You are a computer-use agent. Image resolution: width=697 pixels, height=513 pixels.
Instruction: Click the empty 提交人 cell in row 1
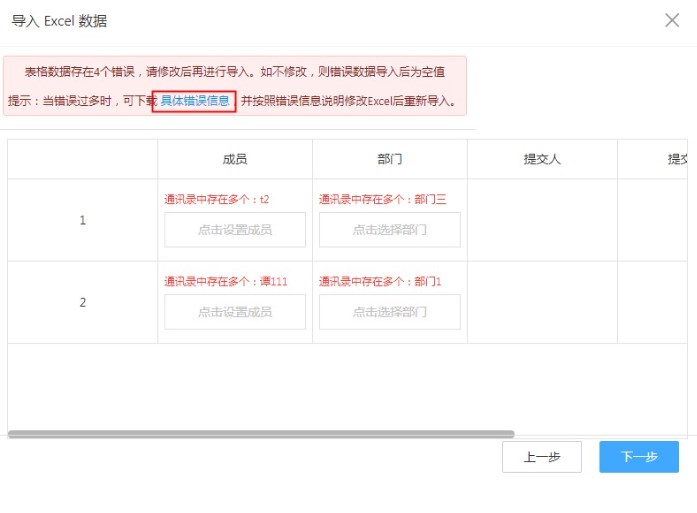click(x=542, y=220)
